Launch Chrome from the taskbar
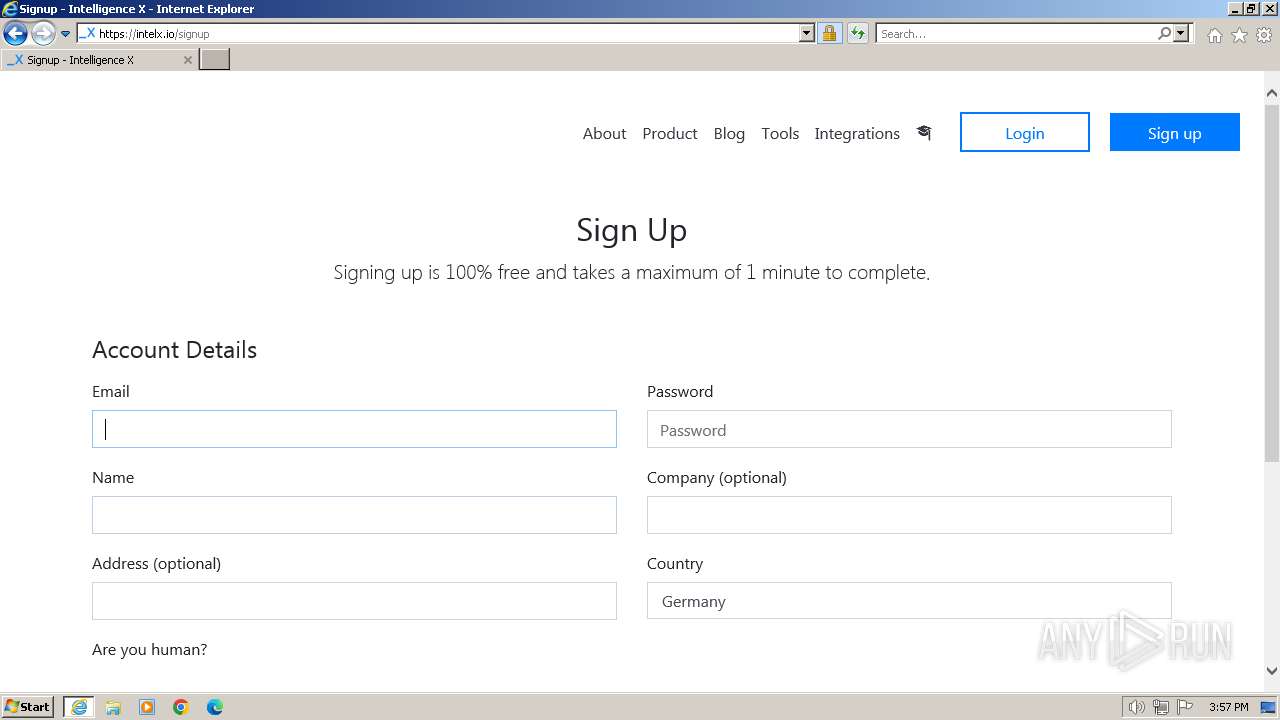 tap(181, 707)
